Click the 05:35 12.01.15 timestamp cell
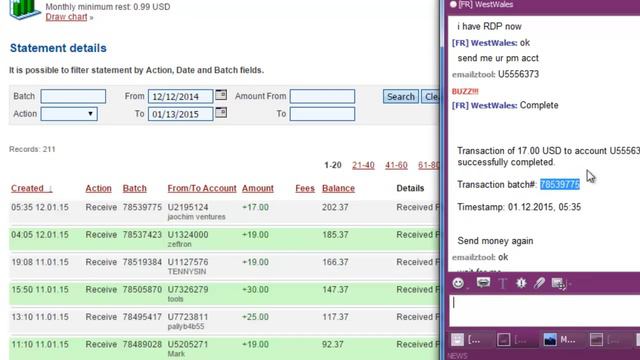Screen dimensions: 640x360 coord(40,207)
